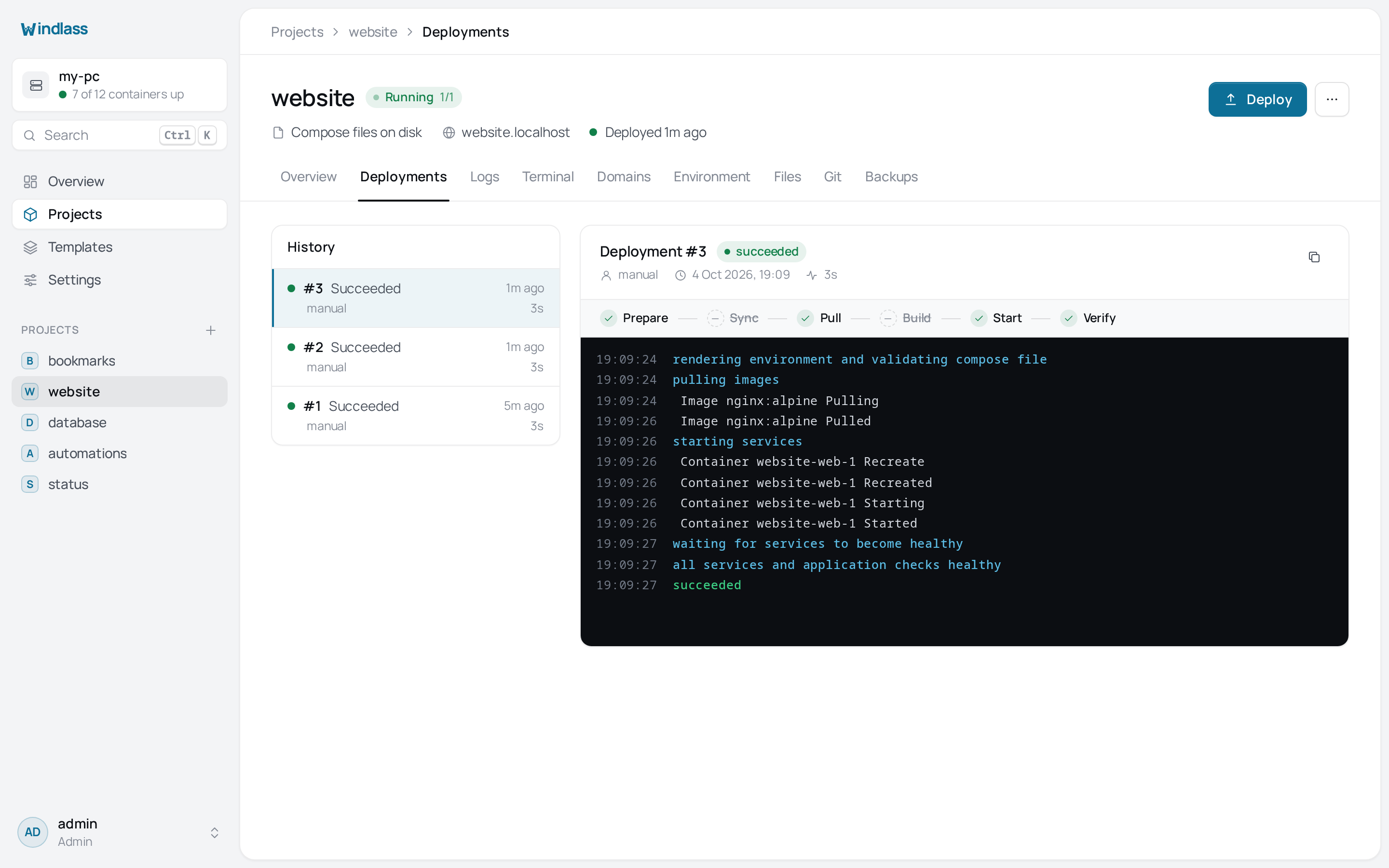Click the Verify step check icon
The width and height of the screenshot is (1389, 868).
1069,318
